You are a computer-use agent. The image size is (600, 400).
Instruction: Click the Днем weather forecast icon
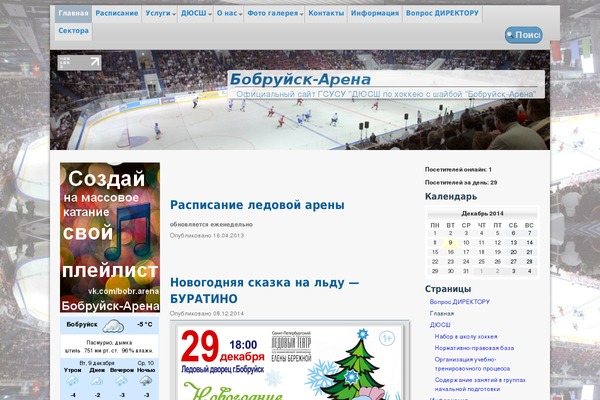tap(97, 381)
